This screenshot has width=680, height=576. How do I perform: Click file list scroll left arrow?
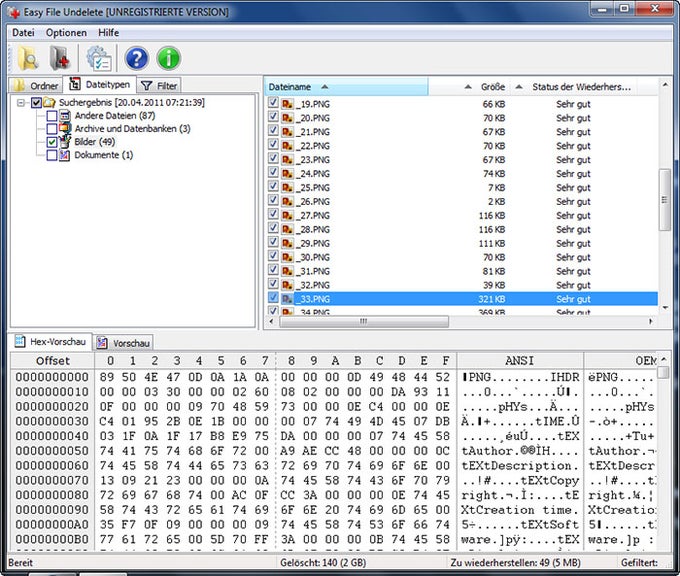click(271, 321)
